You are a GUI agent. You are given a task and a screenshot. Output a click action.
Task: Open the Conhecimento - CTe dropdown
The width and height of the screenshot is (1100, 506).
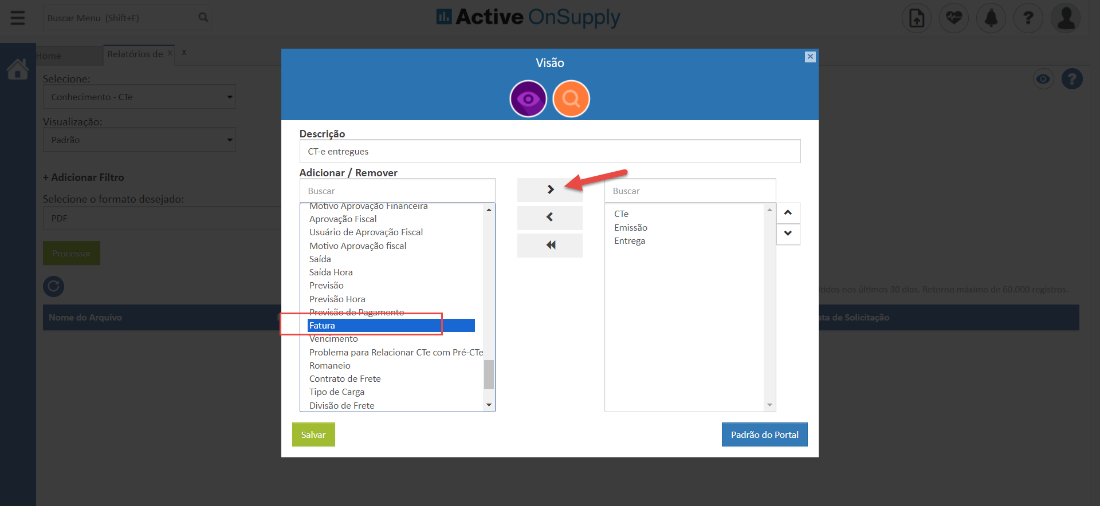tap(139, 97)
